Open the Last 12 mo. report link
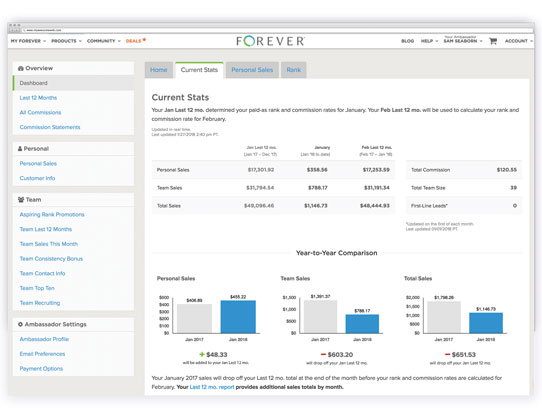Image resolution: width=542 pixels, height=411 pixels. click(x=212, y=387)
